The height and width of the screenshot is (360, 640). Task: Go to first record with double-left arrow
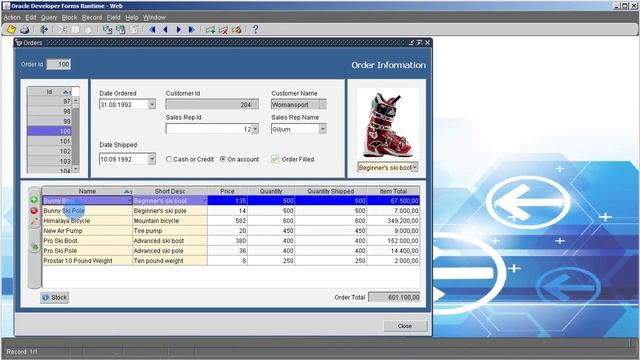(153, 29)
